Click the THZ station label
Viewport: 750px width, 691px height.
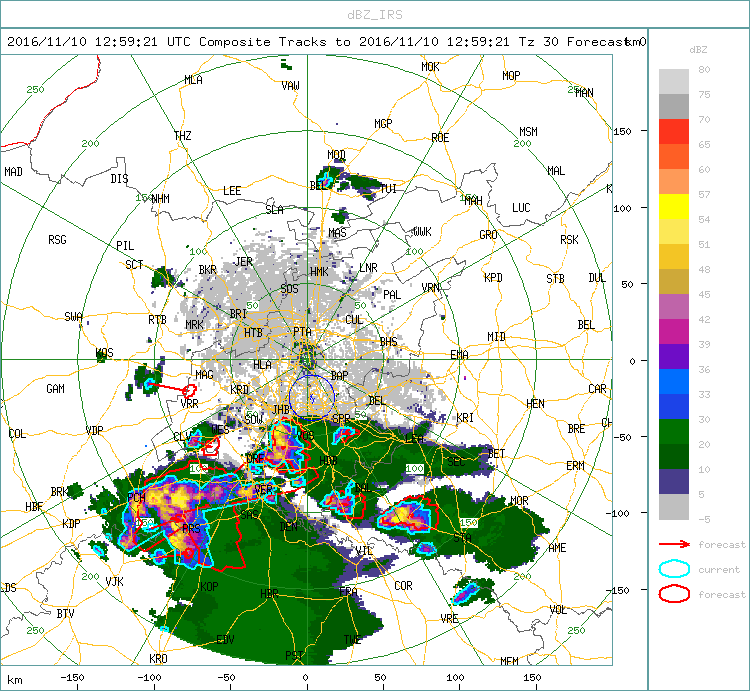(183, 136)
